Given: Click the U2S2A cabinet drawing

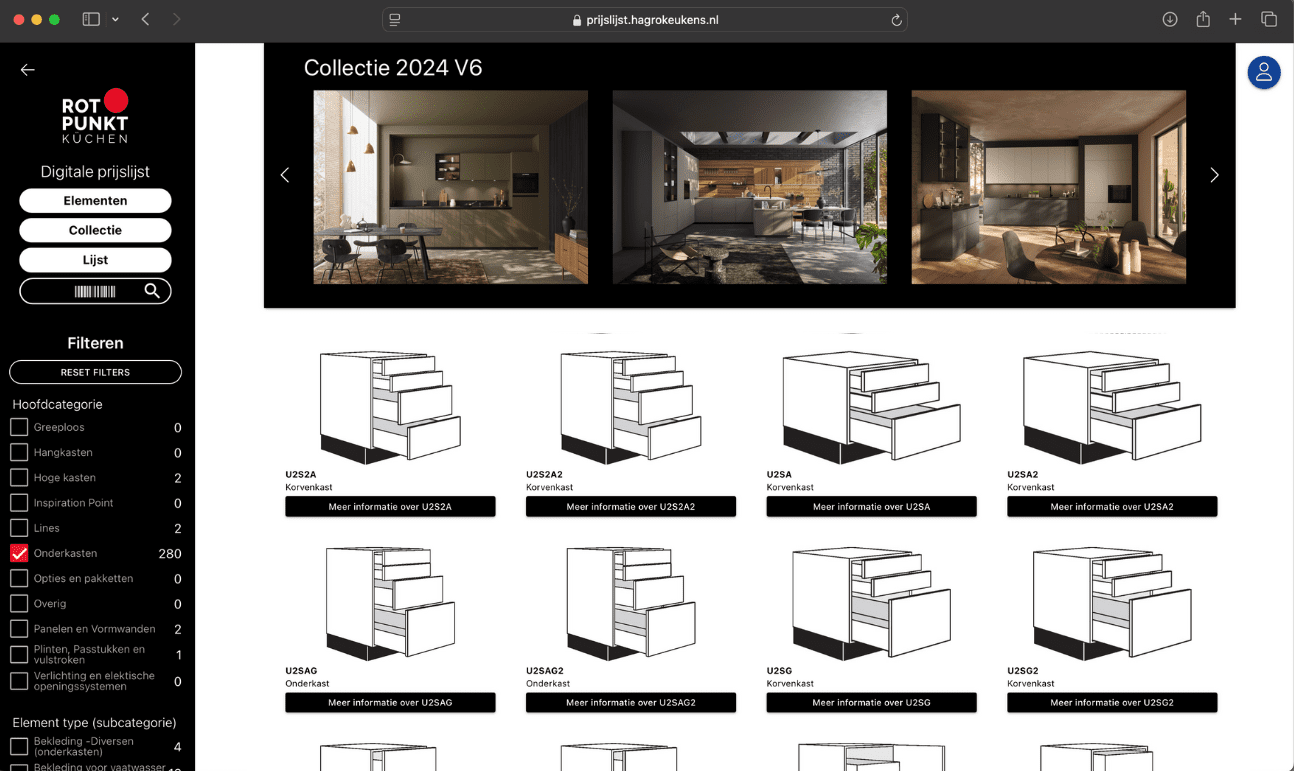Looking at the screenshot, I should (390, 407).
